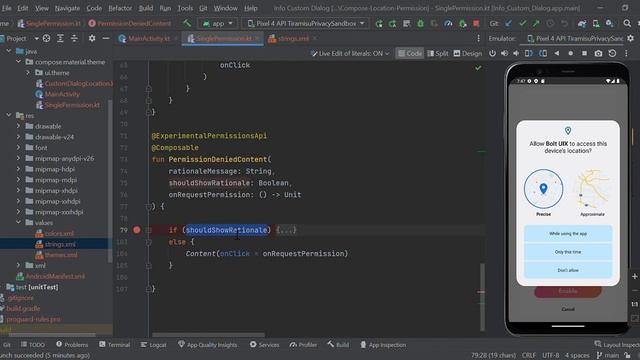Expand the drawable folder
640x360 pixels.
coord(18,126)
